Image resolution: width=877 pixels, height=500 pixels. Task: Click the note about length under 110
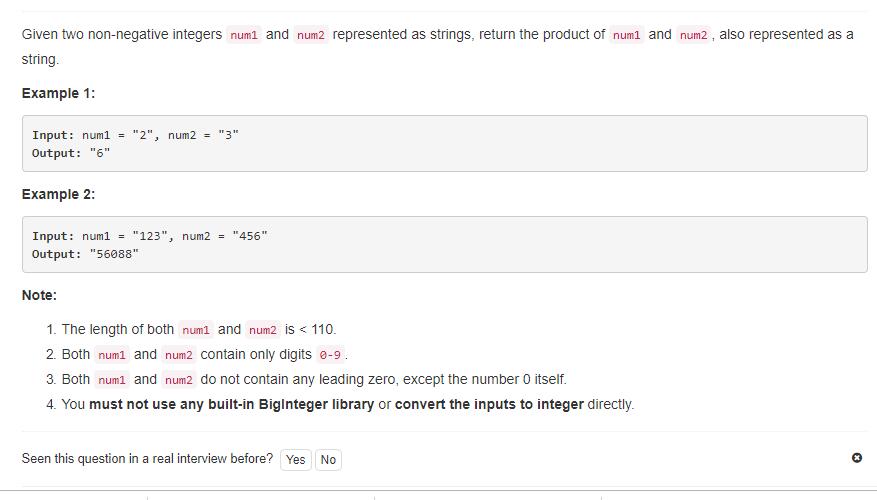pyautogui.click(x=199, y=329)
